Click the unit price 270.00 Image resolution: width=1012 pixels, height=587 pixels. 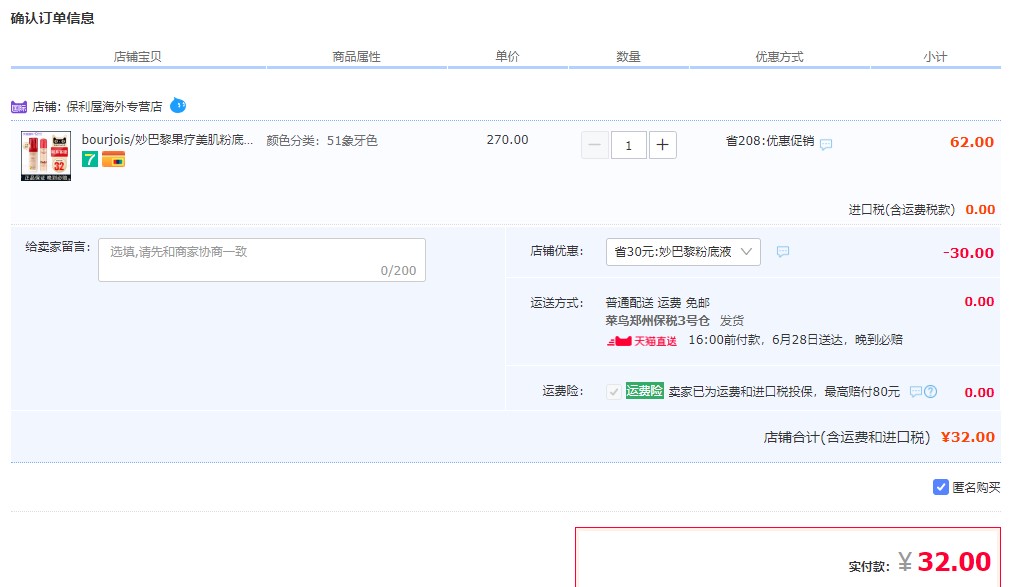pyautogui.click(x=507, y=140)
